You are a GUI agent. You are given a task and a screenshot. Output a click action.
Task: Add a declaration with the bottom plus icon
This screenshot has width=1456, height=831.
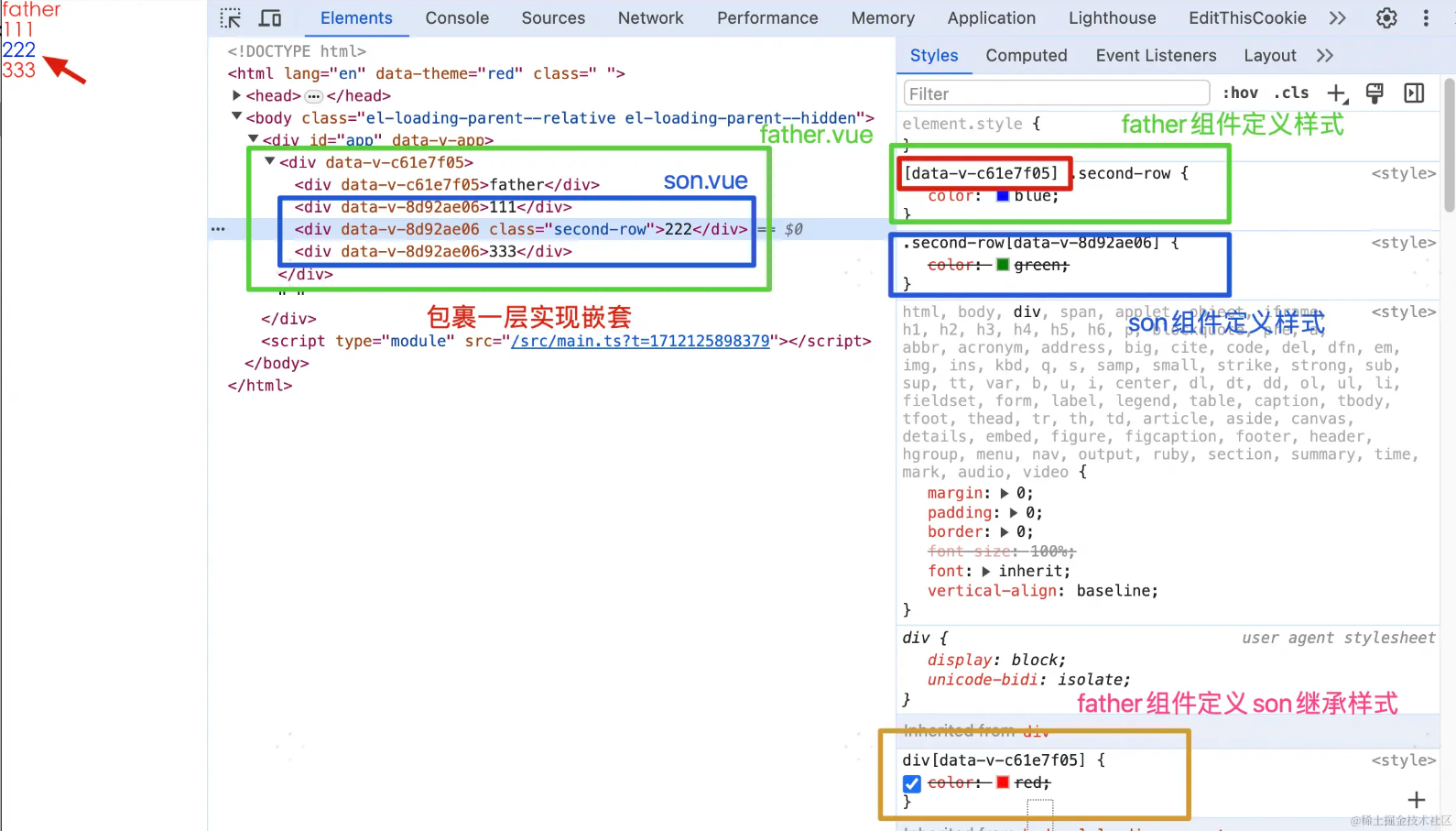(1417, 800)
